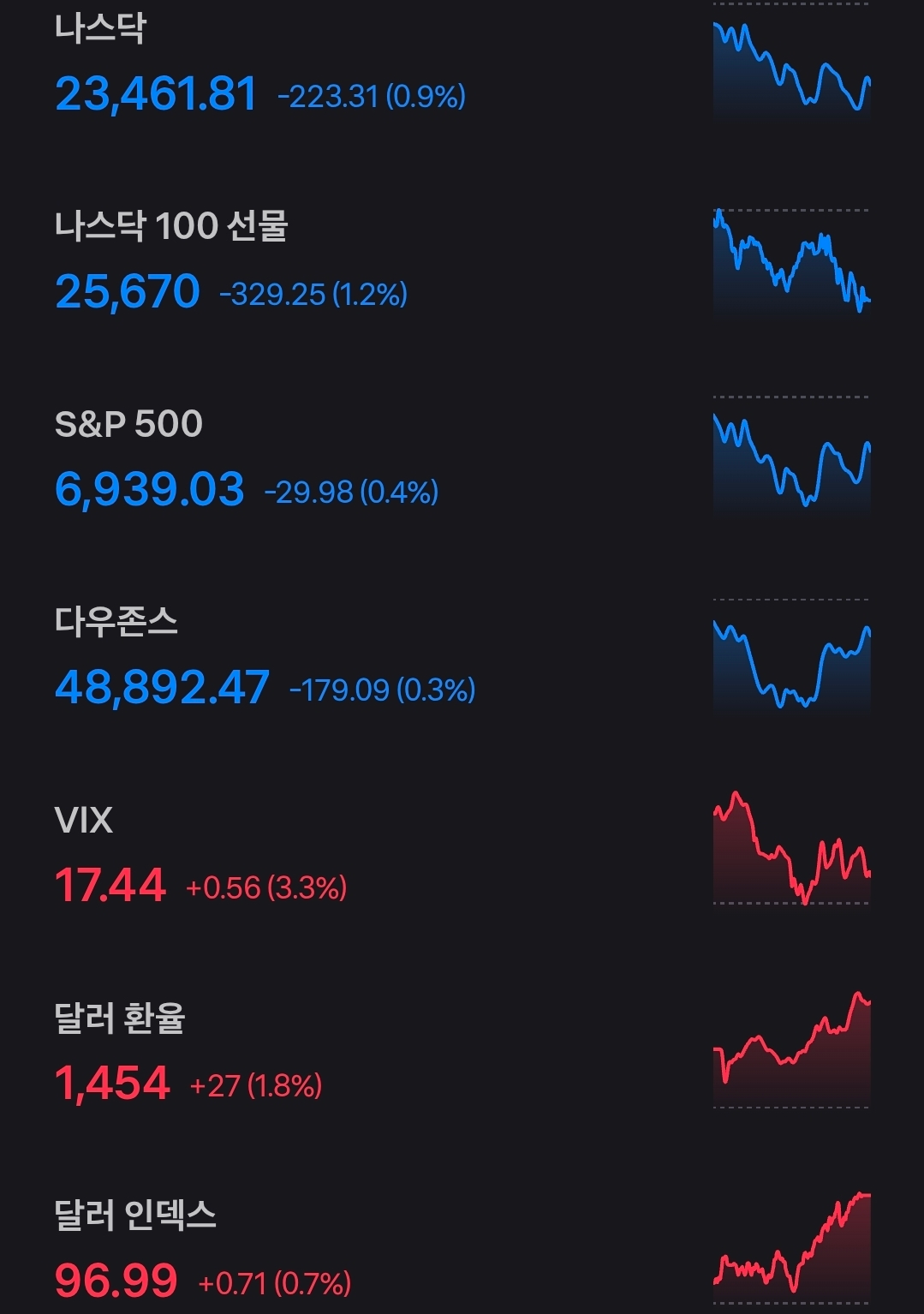Tap the 나스닥 100 선물 change -329.25 (1.2%)

click(x=313, y=295)
